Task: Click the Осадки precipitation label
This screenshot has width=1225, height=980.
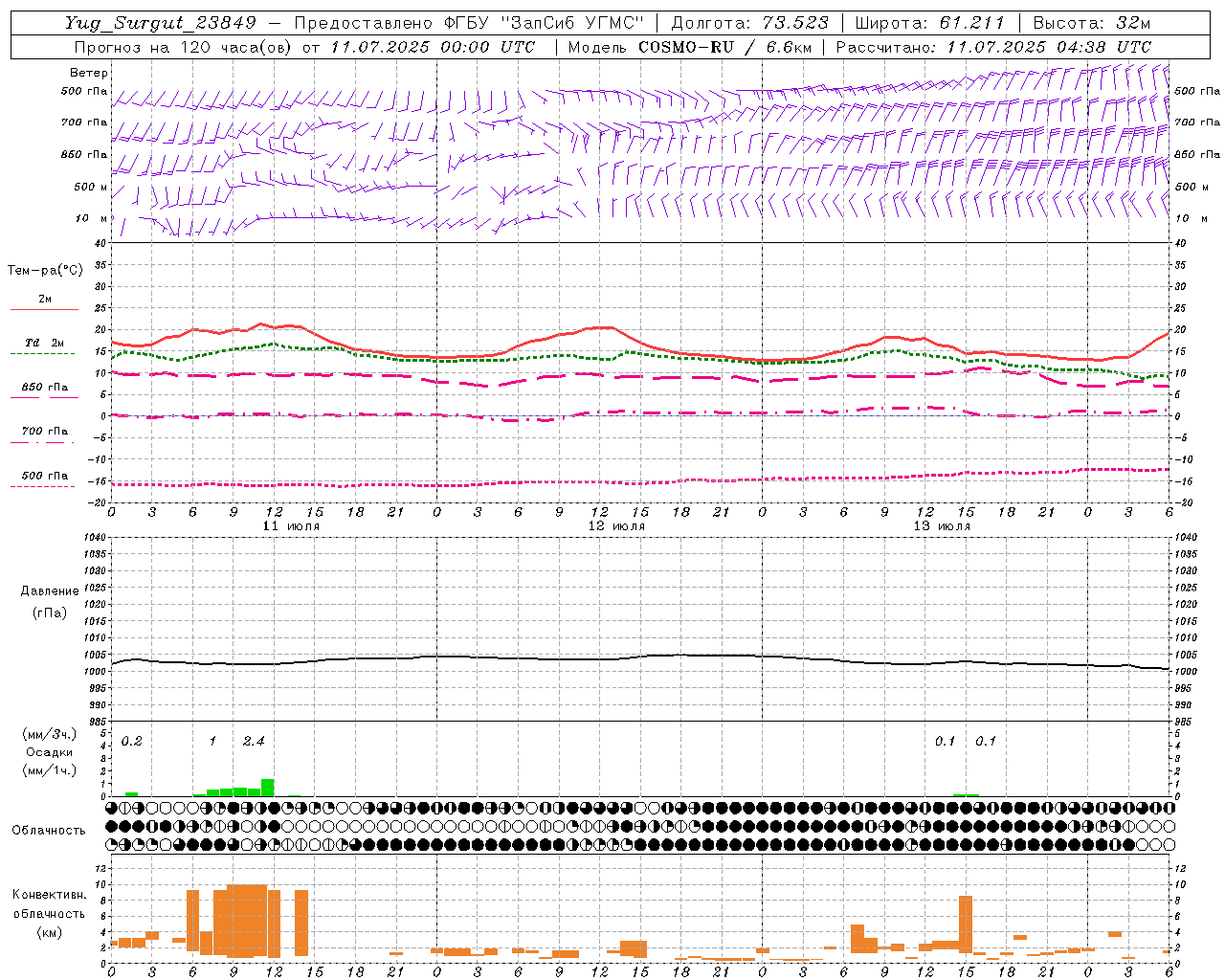Action: tap(49, 752)
